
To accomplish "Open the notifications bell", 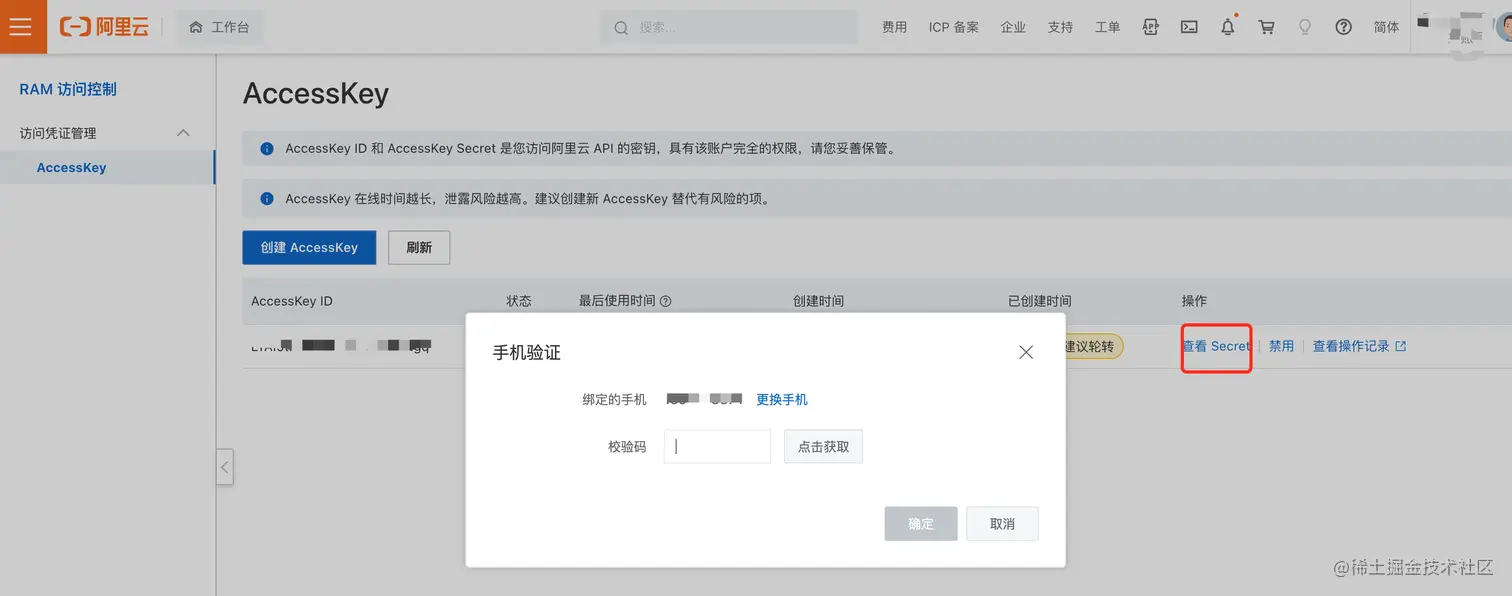I will point(1228,27).
